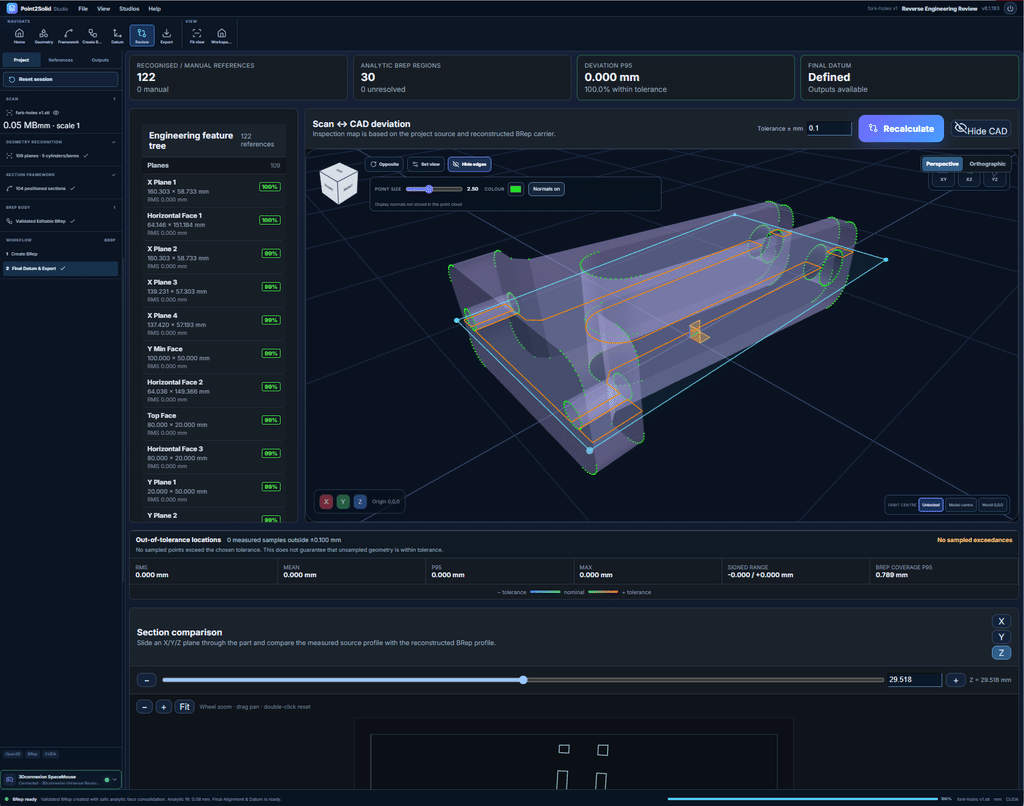The image size is (1024, 806).
Task: Flip the view with the Opposite button
Action: pos(385,164)
